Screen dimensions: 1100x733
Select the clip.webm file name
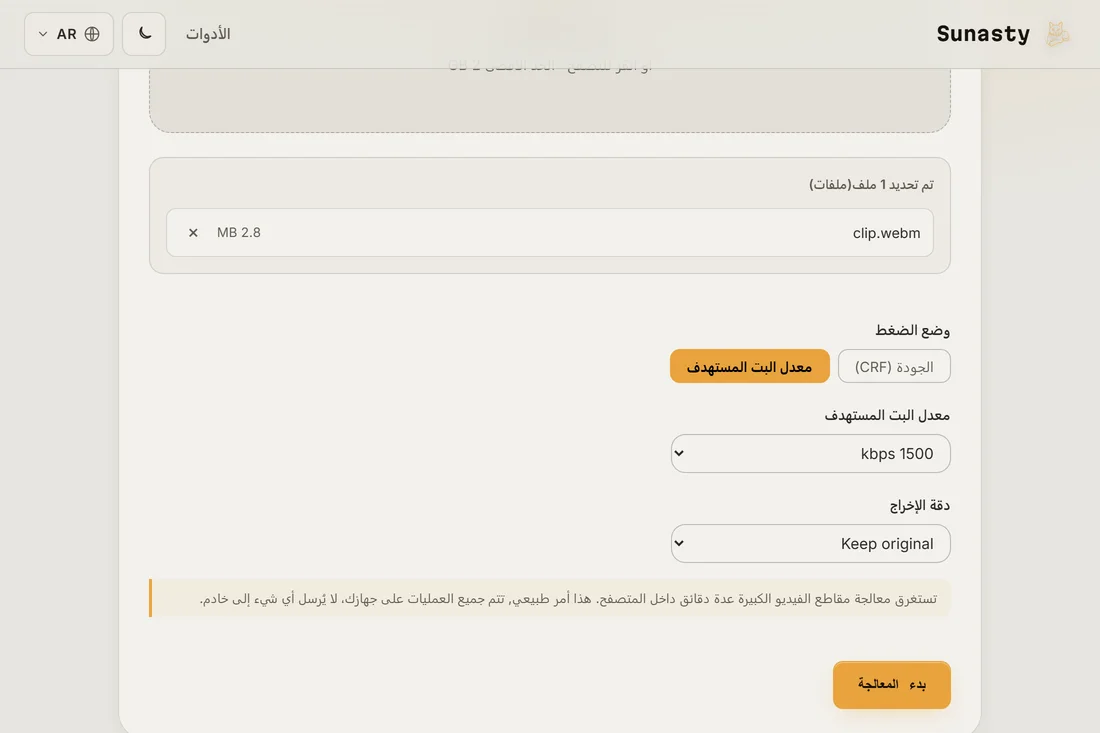coord(886,233)
